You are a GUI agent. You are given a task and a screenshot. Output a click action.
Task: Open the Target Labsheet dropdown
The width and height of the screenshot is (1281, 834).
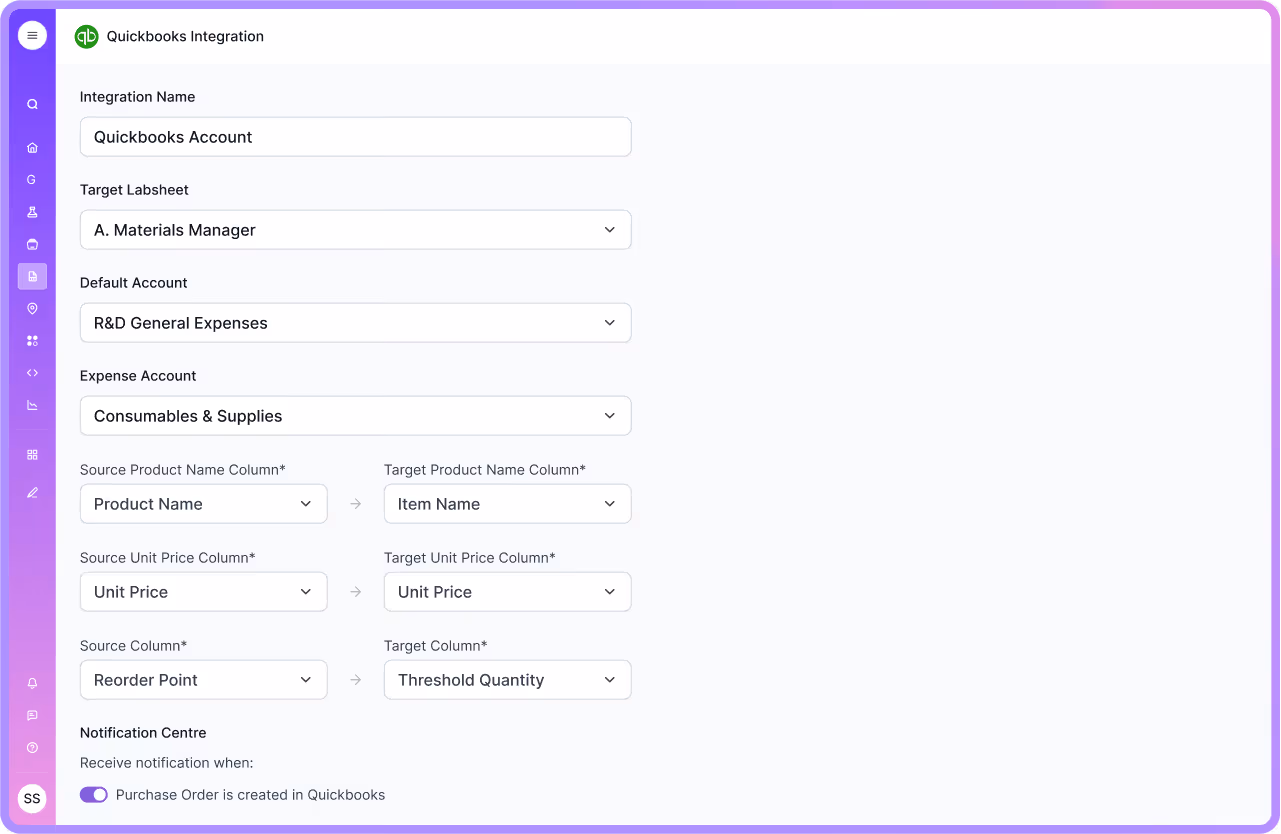pyautogui.click(x=356, y=230)
